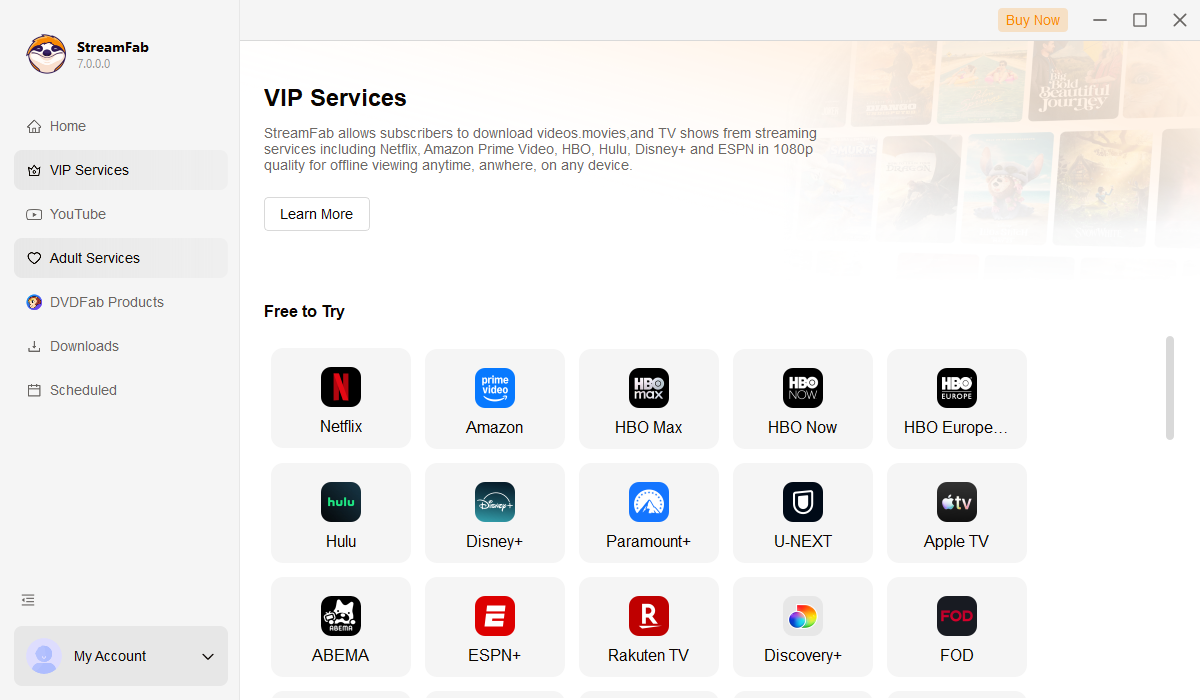Select the Paramount+ icon

[x=649, y=502]
